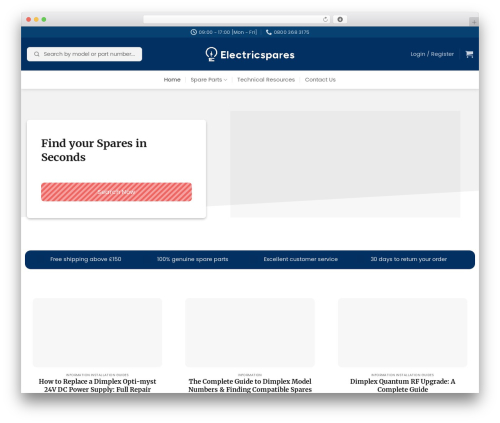Focus the search by model field

[x=84, y=54]
